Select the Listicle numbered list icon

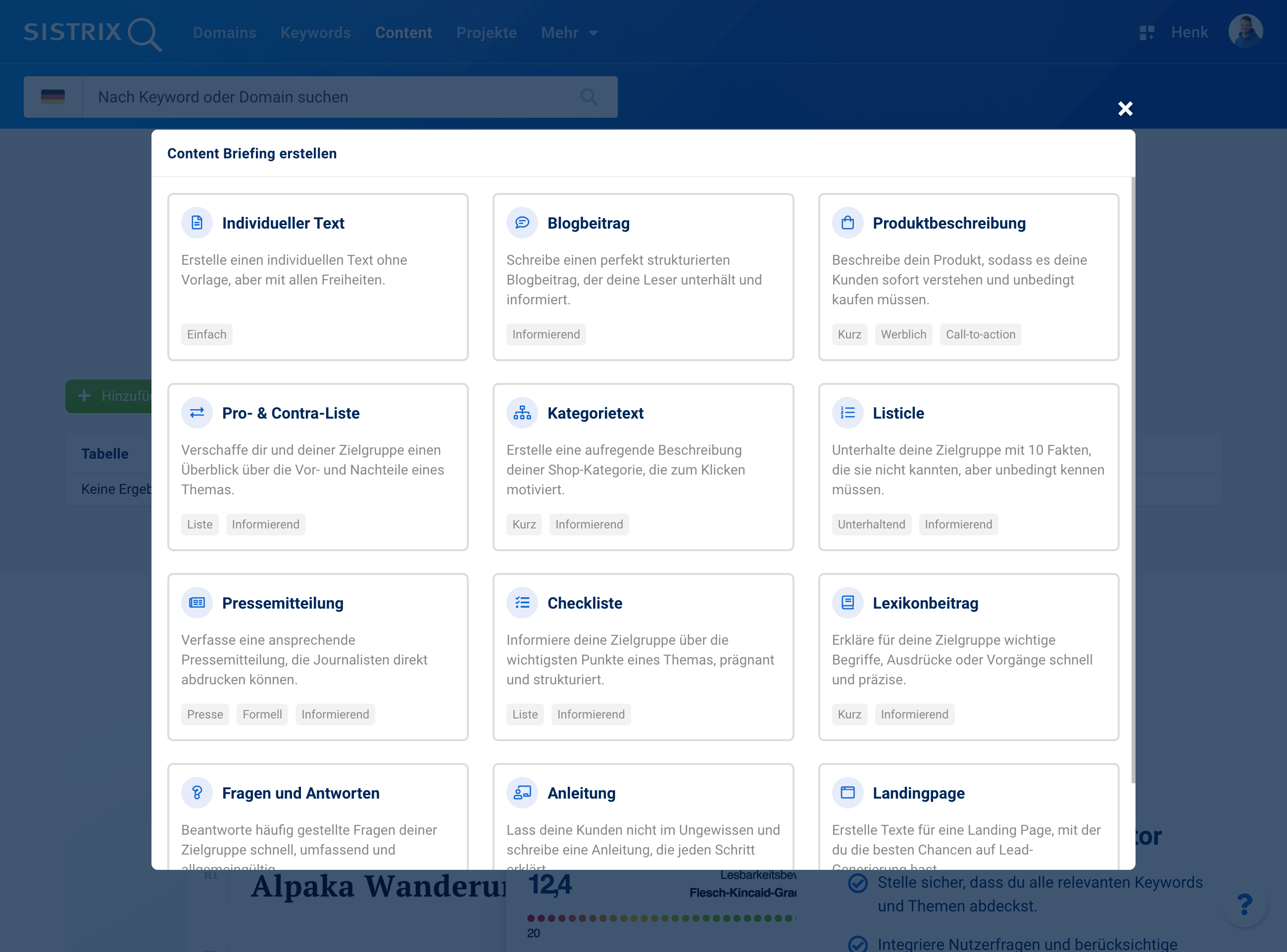[847, 413]
